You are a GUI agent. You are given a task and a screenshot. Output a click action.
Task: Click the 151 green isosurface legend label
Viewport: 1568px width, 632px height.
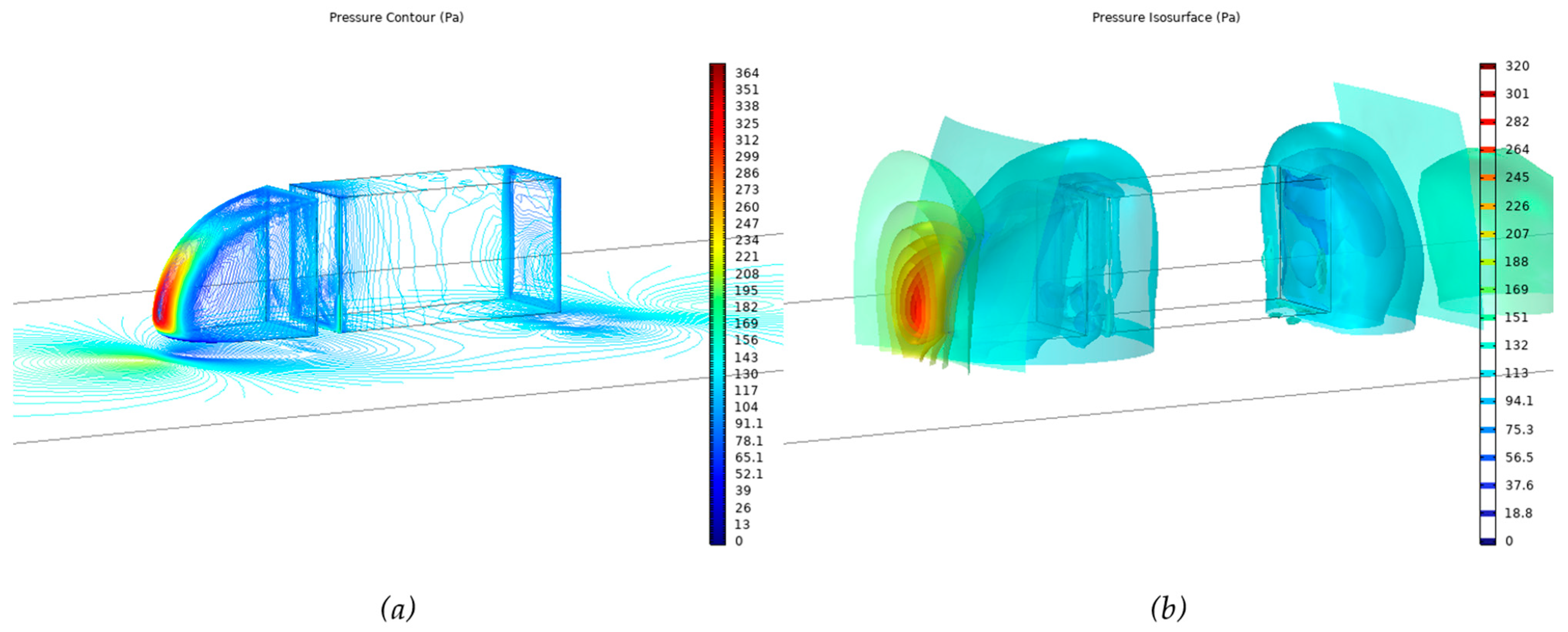pos(1516,318)
